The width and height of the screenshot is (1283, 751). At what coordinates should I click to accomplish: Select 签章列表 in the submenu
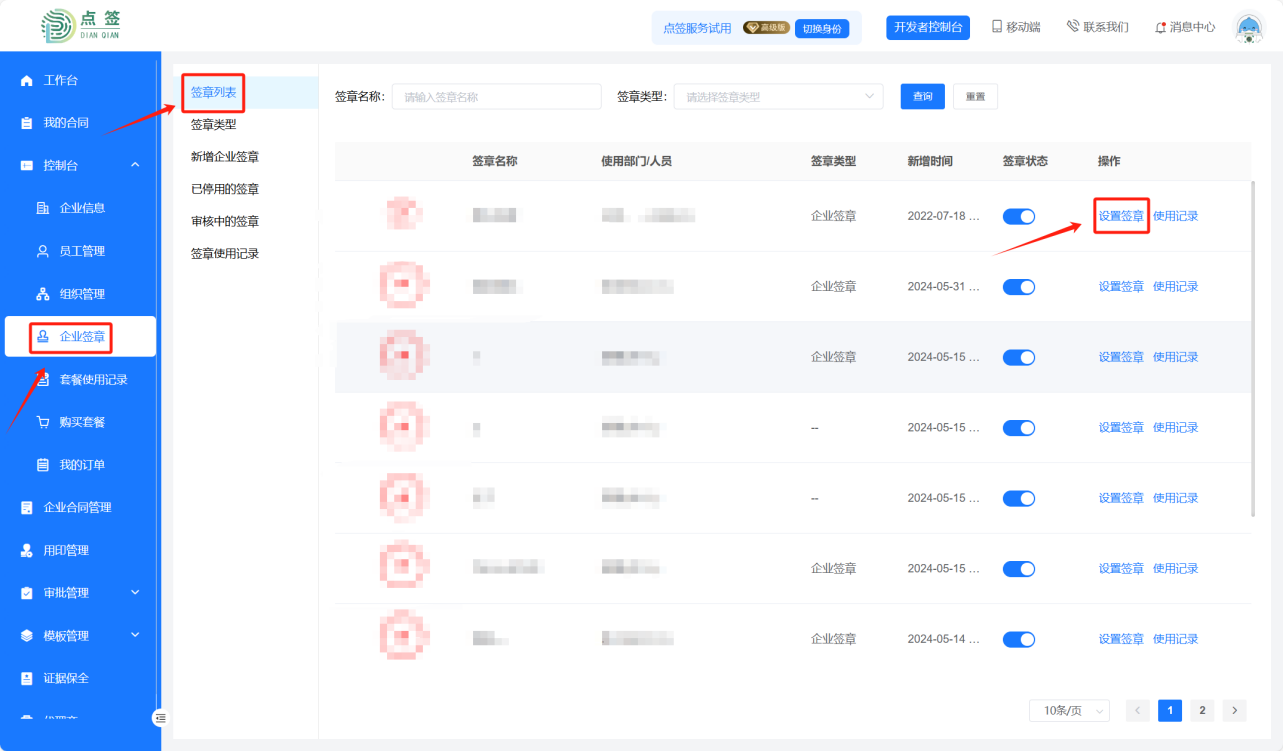click(x=214, y=93)
